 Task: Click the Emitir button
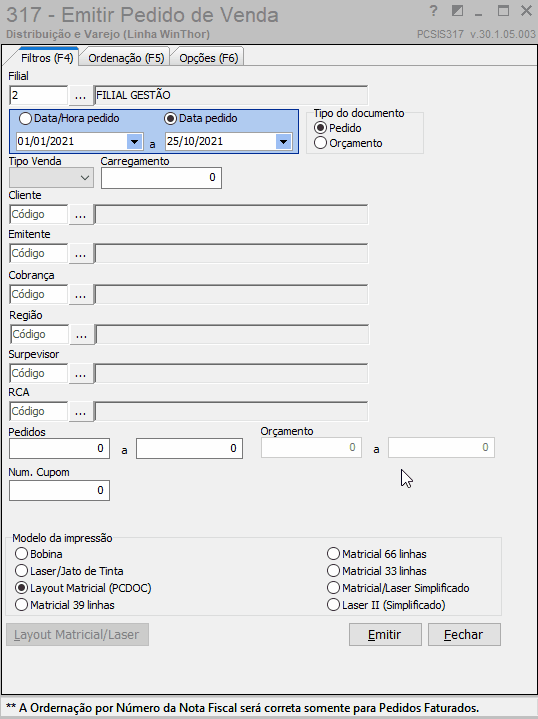[x=385, y=635]
